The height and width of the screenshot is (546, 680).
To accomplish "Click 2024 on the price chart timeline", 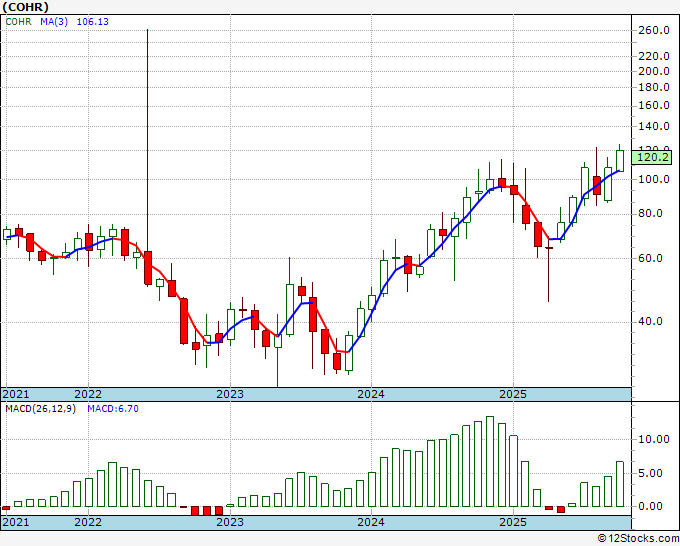I will point(371,394).
